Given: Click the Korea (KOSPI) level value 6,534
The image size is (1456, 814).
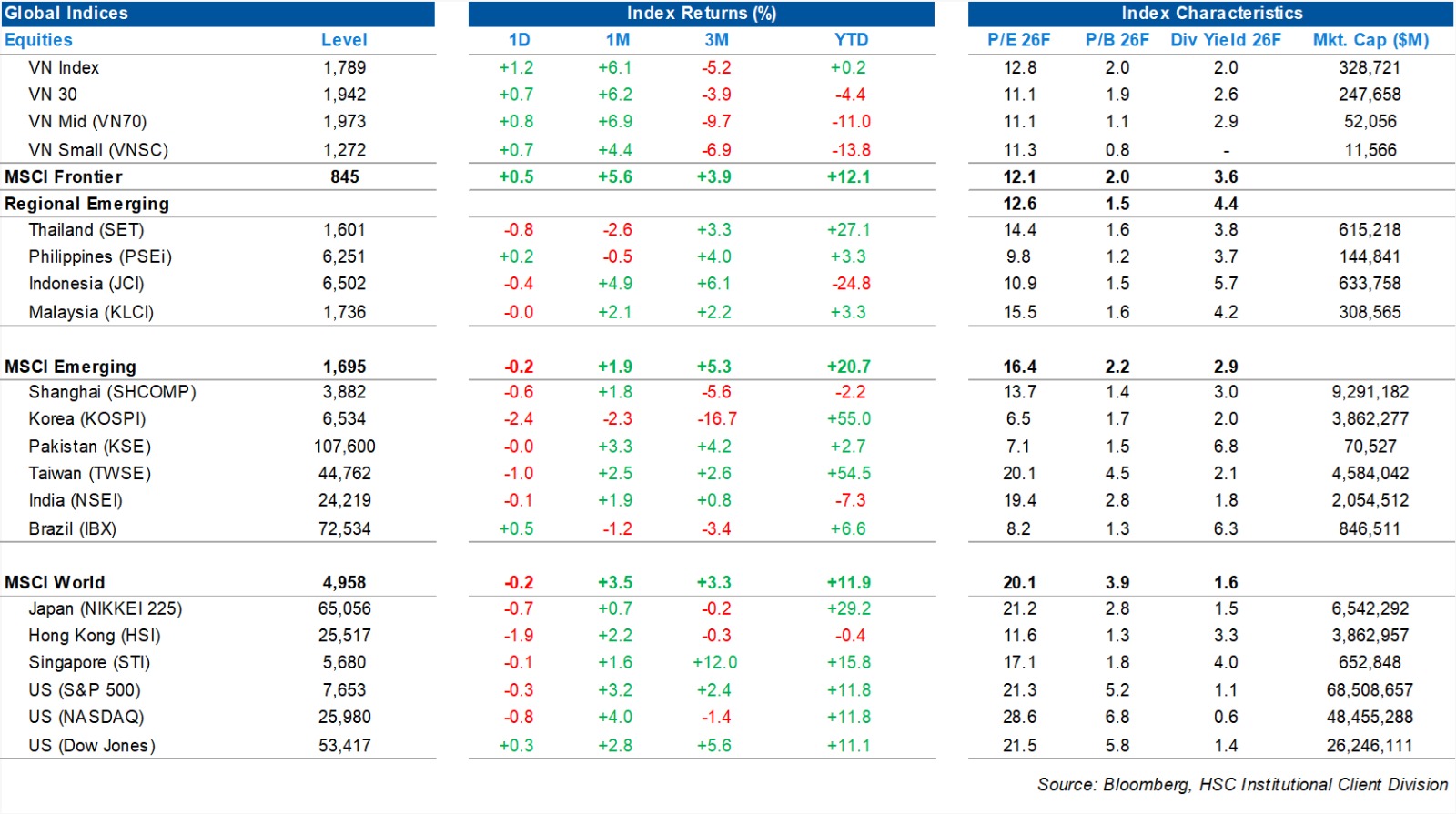Looking at the screenshot, I should pos(344,419).
